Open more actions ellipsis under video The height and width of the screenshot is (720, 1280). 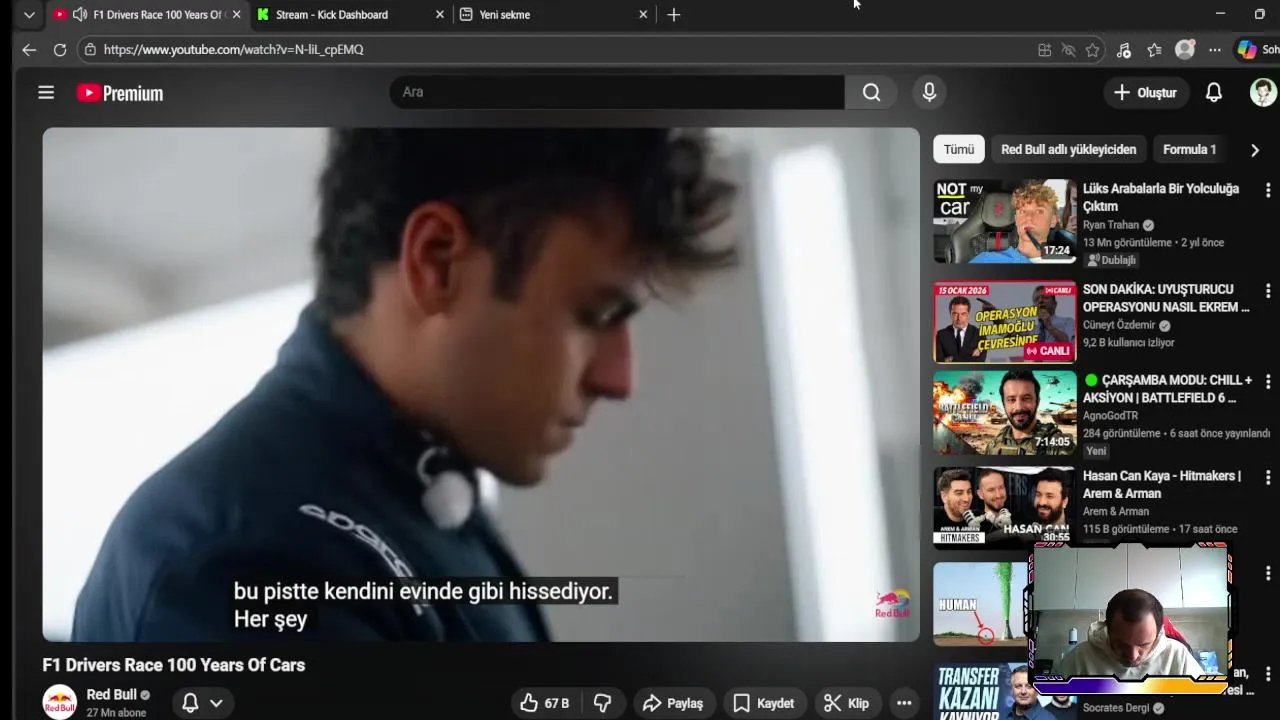904,703
